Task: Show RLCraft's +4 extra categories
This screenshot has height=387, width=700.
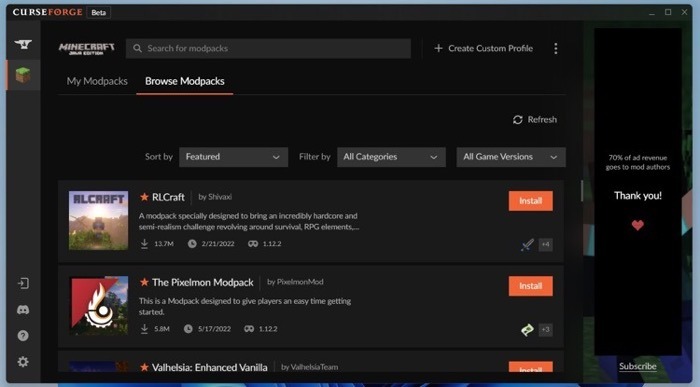Action: pos(545,244)
